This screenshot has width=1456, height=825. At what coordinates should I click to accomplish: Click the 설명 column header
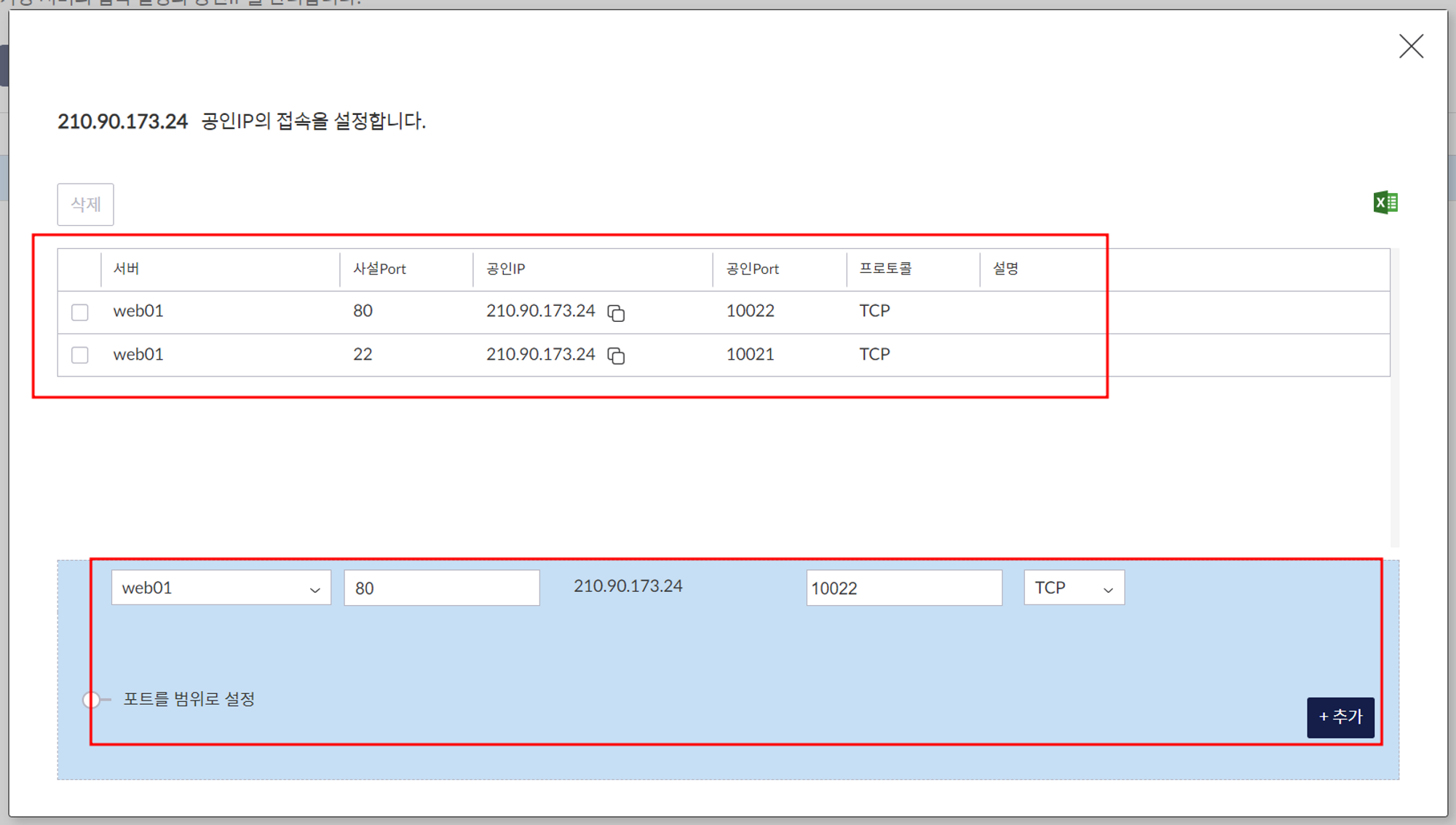[x=1005, y=269]
